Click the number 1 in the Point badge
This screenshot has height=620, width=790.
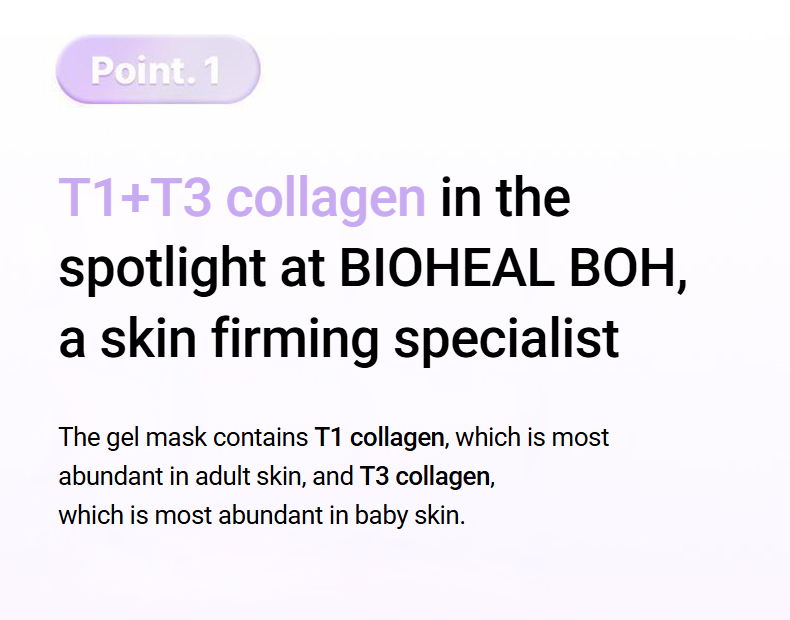click(x=212, y=71)
